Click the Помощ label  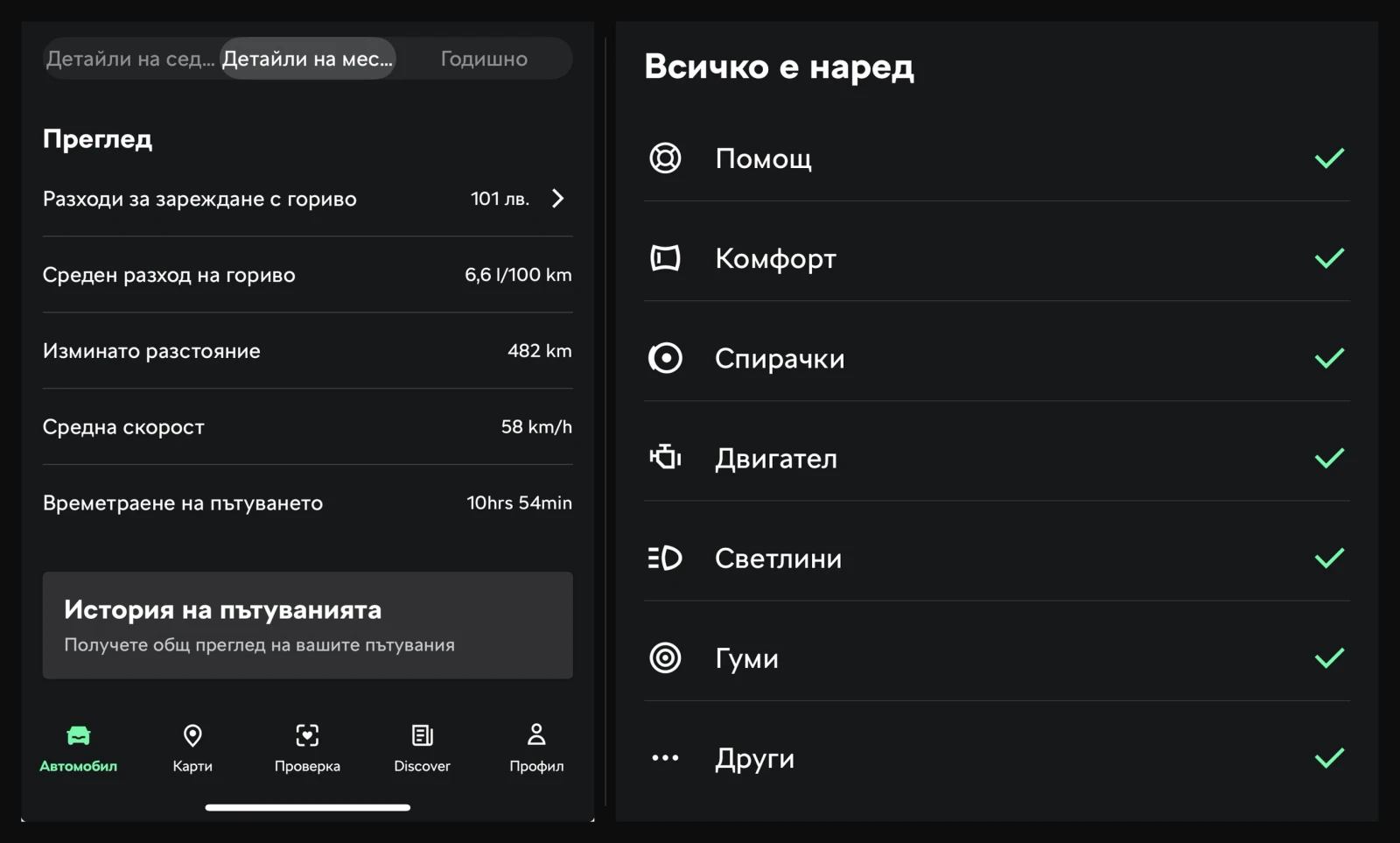tap(763, 159)
